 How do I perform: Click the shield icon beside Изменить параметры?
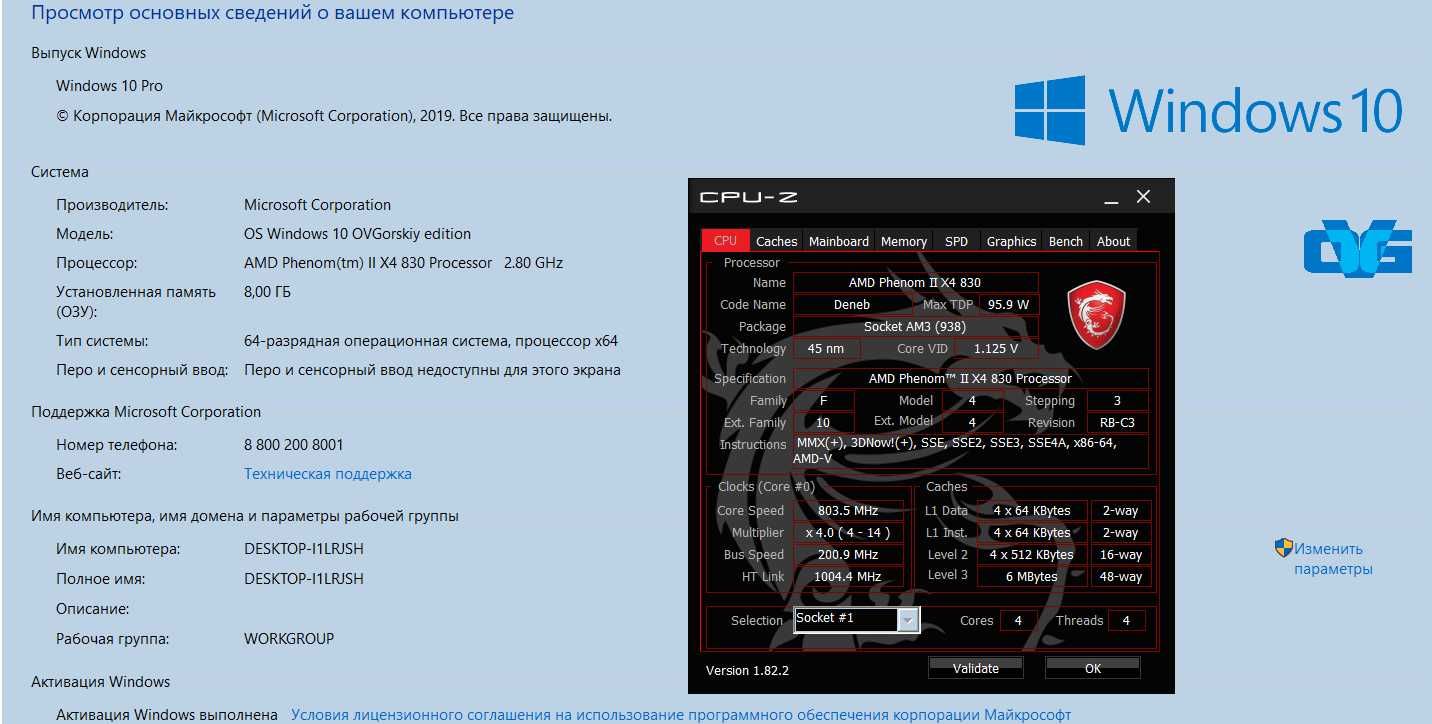[x=1284, y=548]
